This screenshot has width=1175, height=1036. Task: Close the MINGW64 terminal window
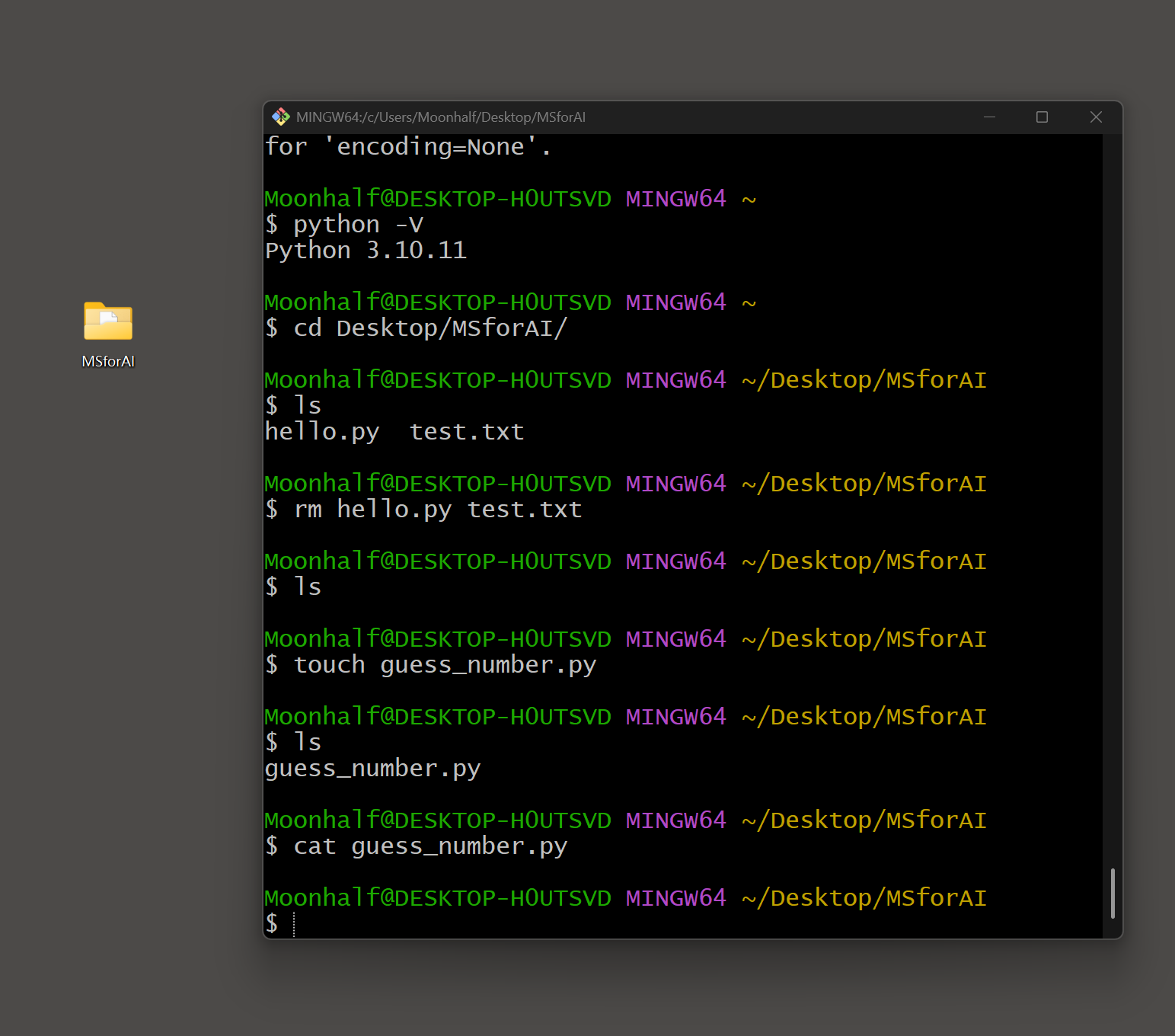[1096, 117]
